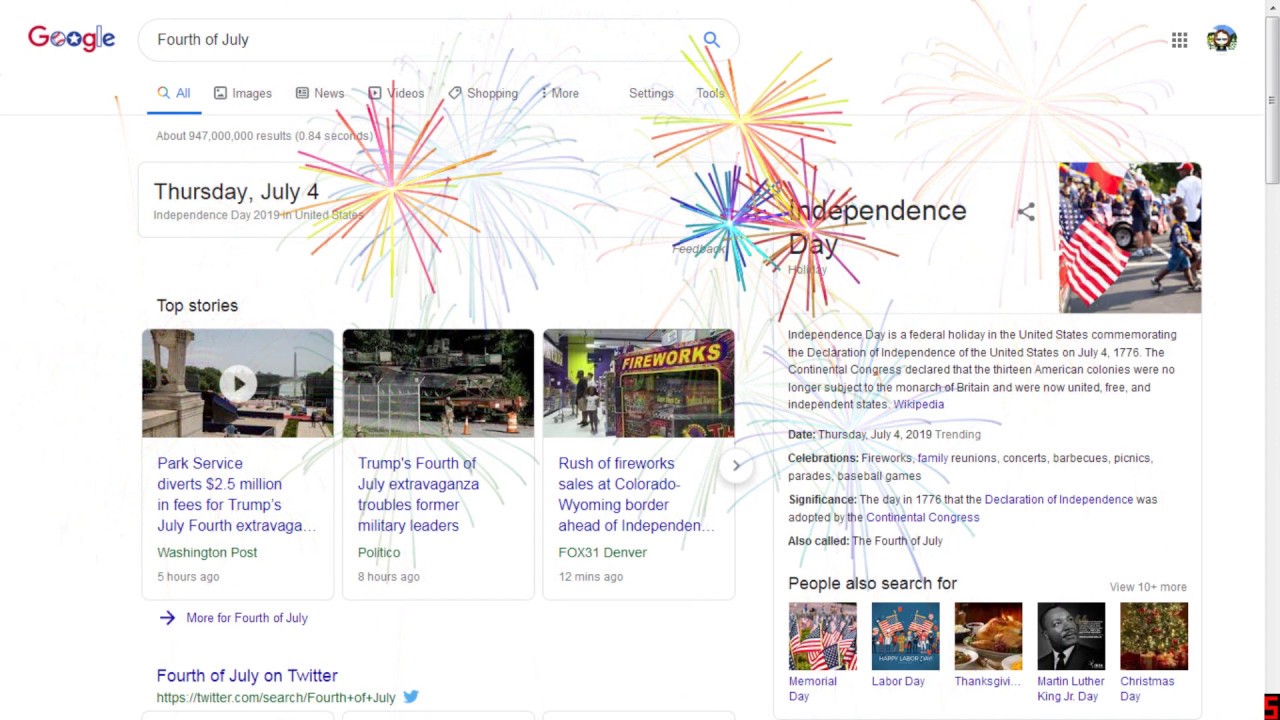Click the Politico source label
Viewport: 1280px width, 720px height.
(379, 552)
